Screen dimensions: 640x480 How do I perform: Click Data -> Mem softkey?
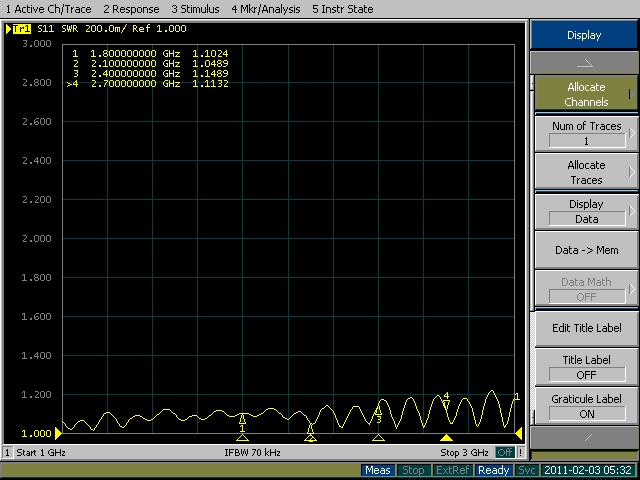(x=586, y=250)
